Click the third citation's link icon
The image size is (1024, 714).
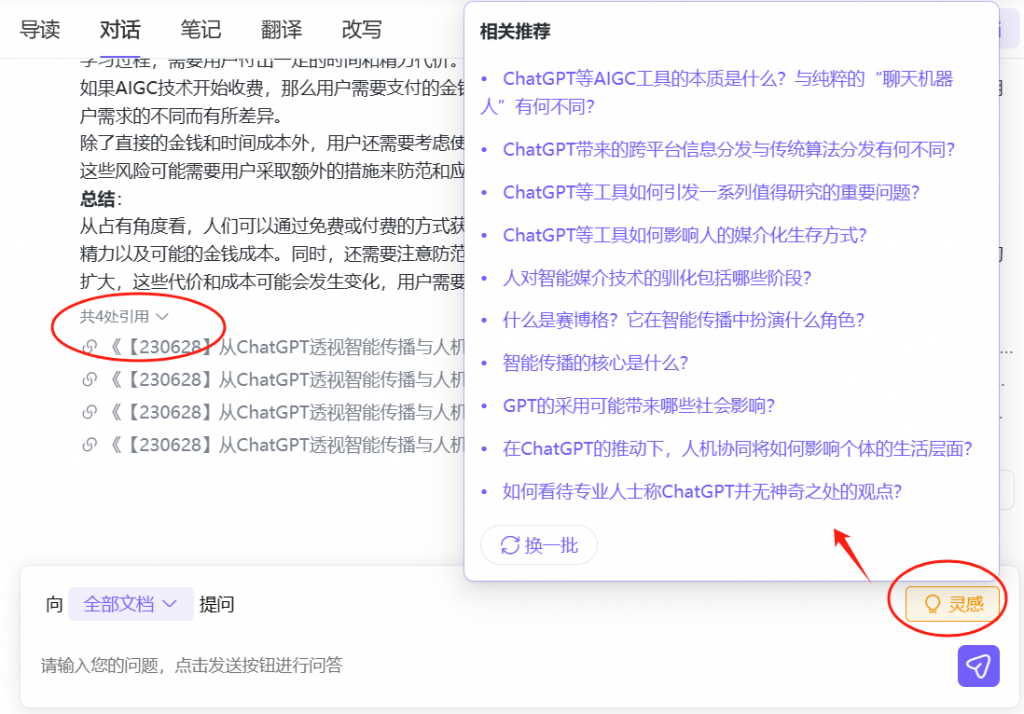coord(89,412)
